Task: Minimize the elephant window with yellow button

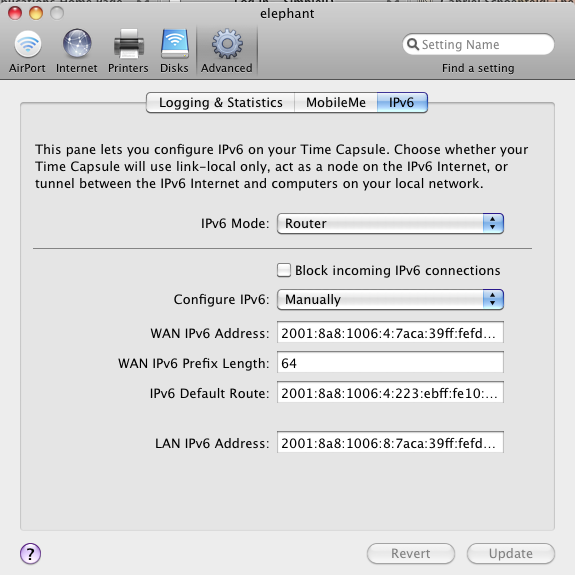Action: pyautogui.click(x=36, y=13)
